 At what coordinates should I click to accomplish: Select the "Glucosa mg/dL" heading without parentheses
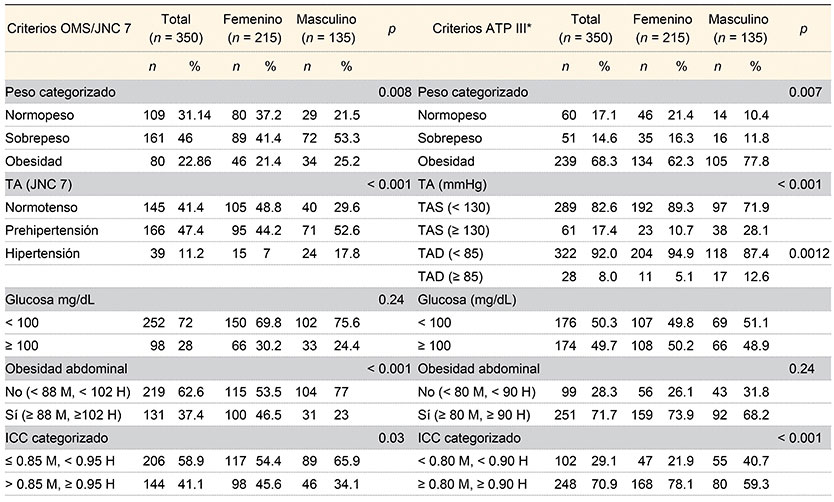coord(48,299)
